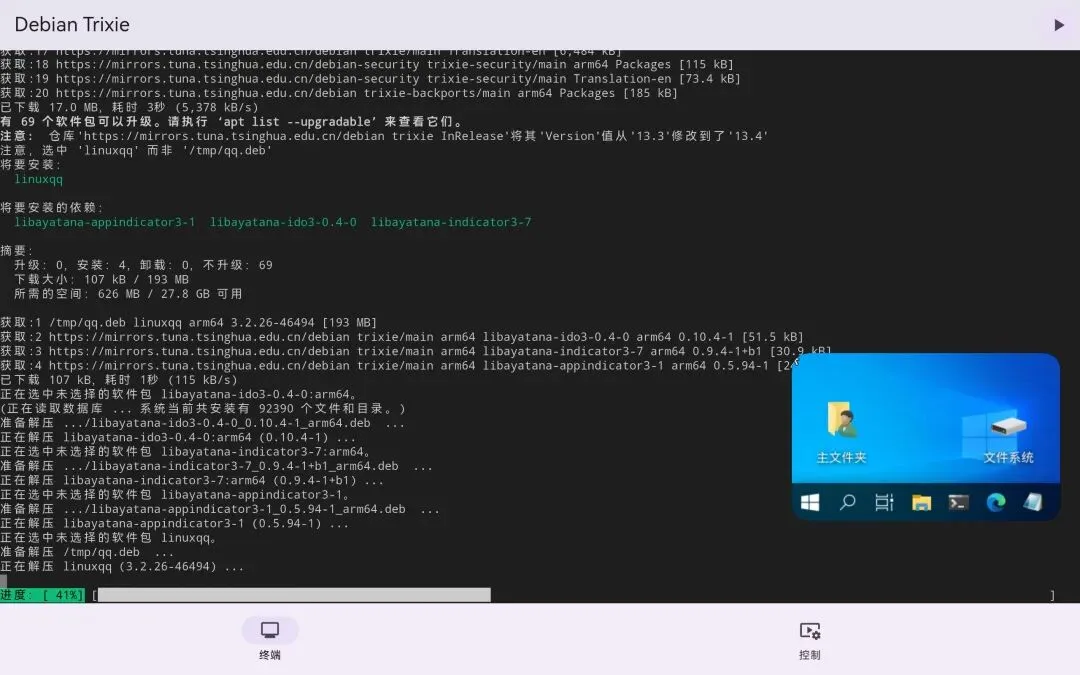Launch the terminal from the preview taskbar
The height and width of the screenshot is (675, 1080).
pyautogui.click(x=958, y=502)
